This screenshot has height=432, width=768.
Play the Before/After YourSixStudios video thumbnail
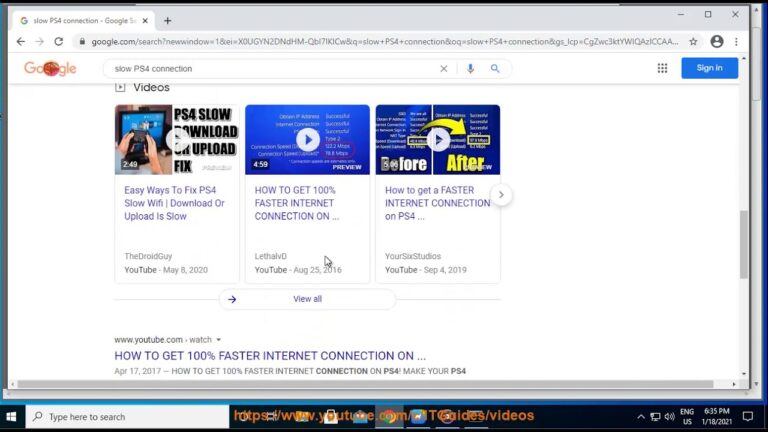click(438, 140)
